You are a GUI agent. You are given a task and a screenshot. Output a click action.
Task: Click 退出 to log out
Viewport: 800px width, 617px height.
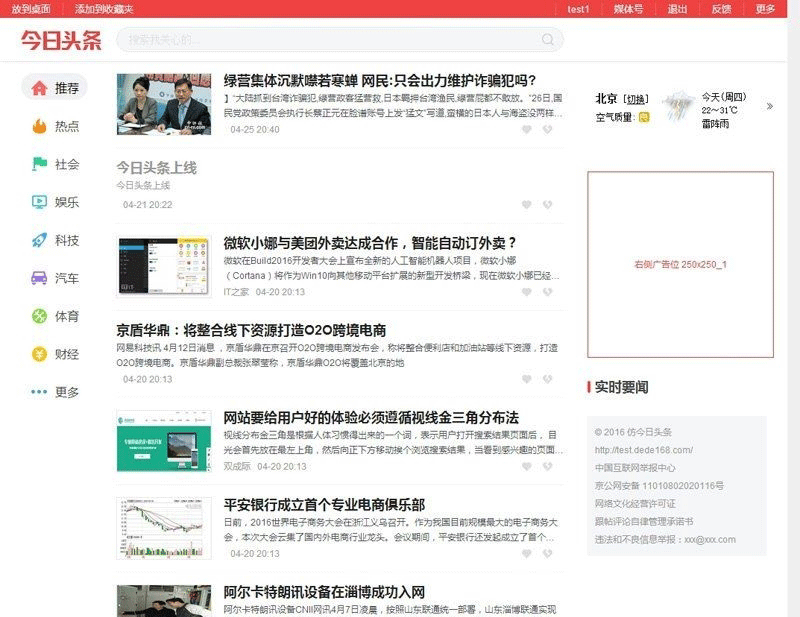point(678,9)
